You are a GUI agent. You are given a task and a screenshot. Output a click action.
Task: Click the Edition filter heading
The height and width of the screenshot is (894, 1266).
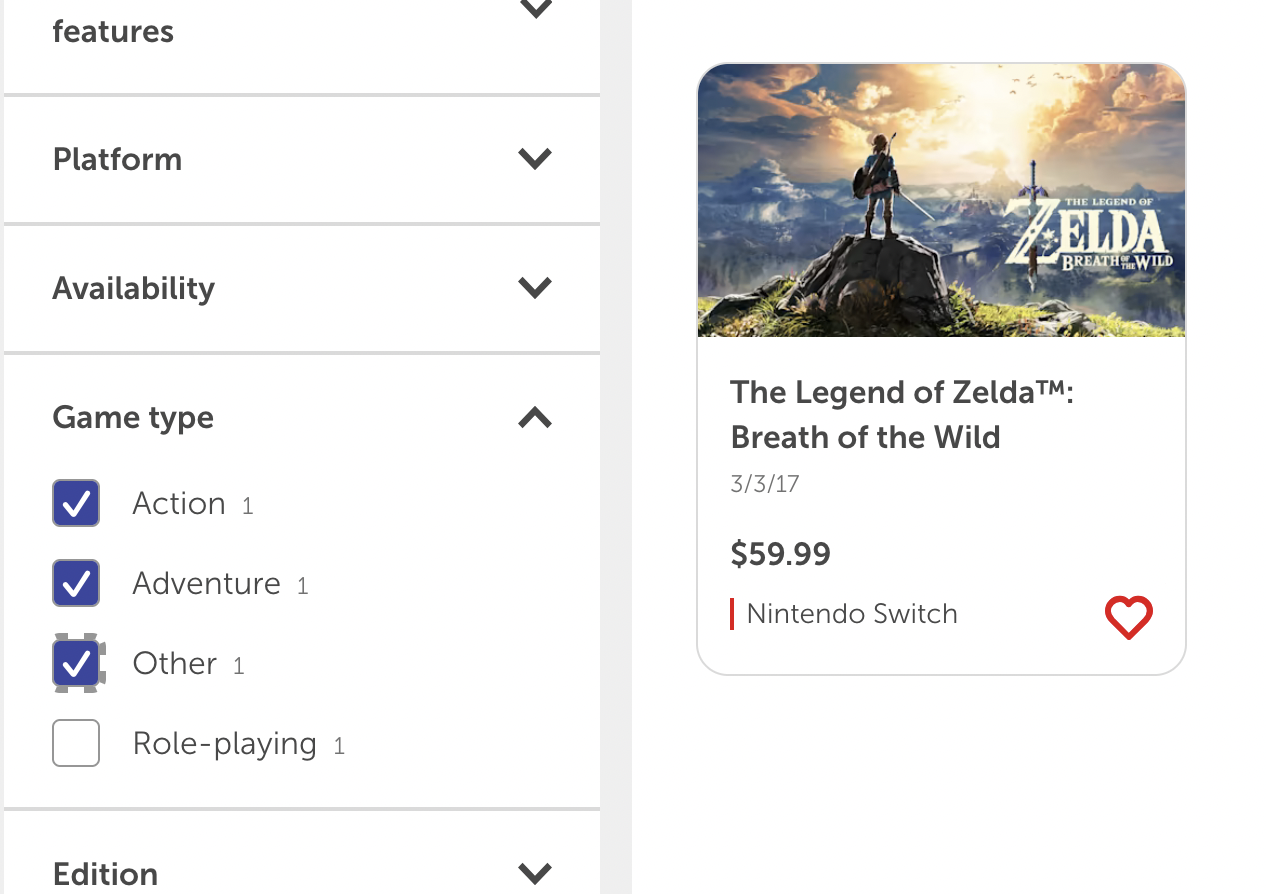pos(105,873)
